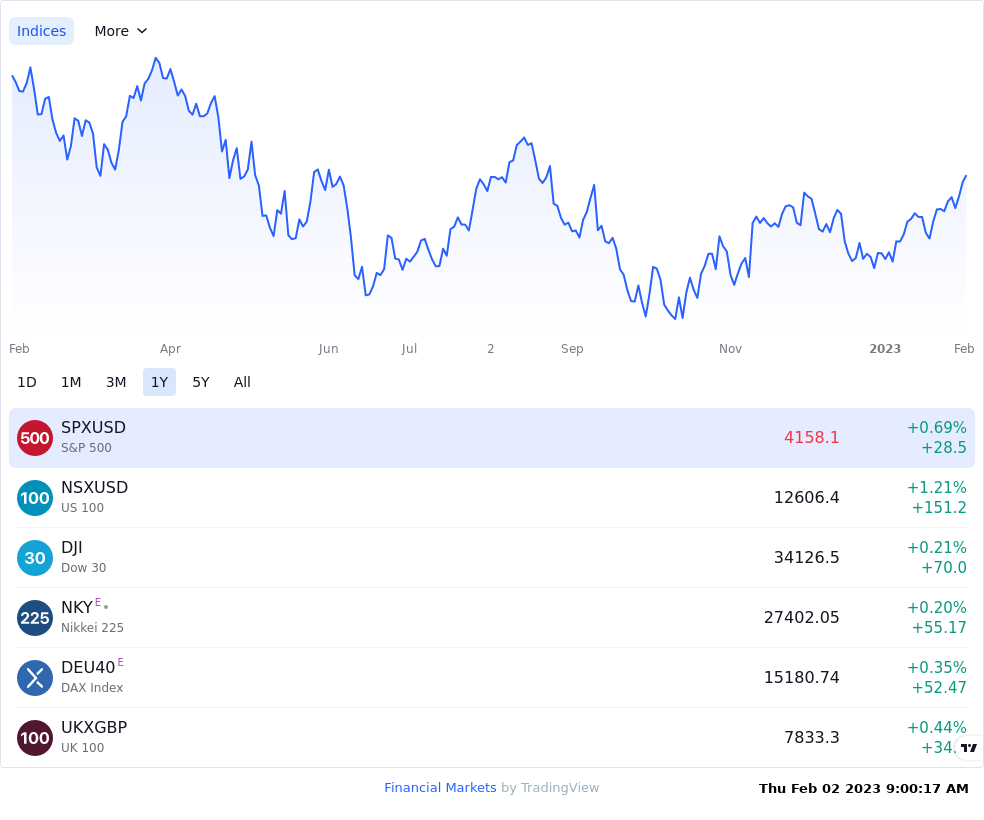This screenshot has width=984, height=820.
Task: Click the S&P 500 description text
Action: [x=86, y=447]
